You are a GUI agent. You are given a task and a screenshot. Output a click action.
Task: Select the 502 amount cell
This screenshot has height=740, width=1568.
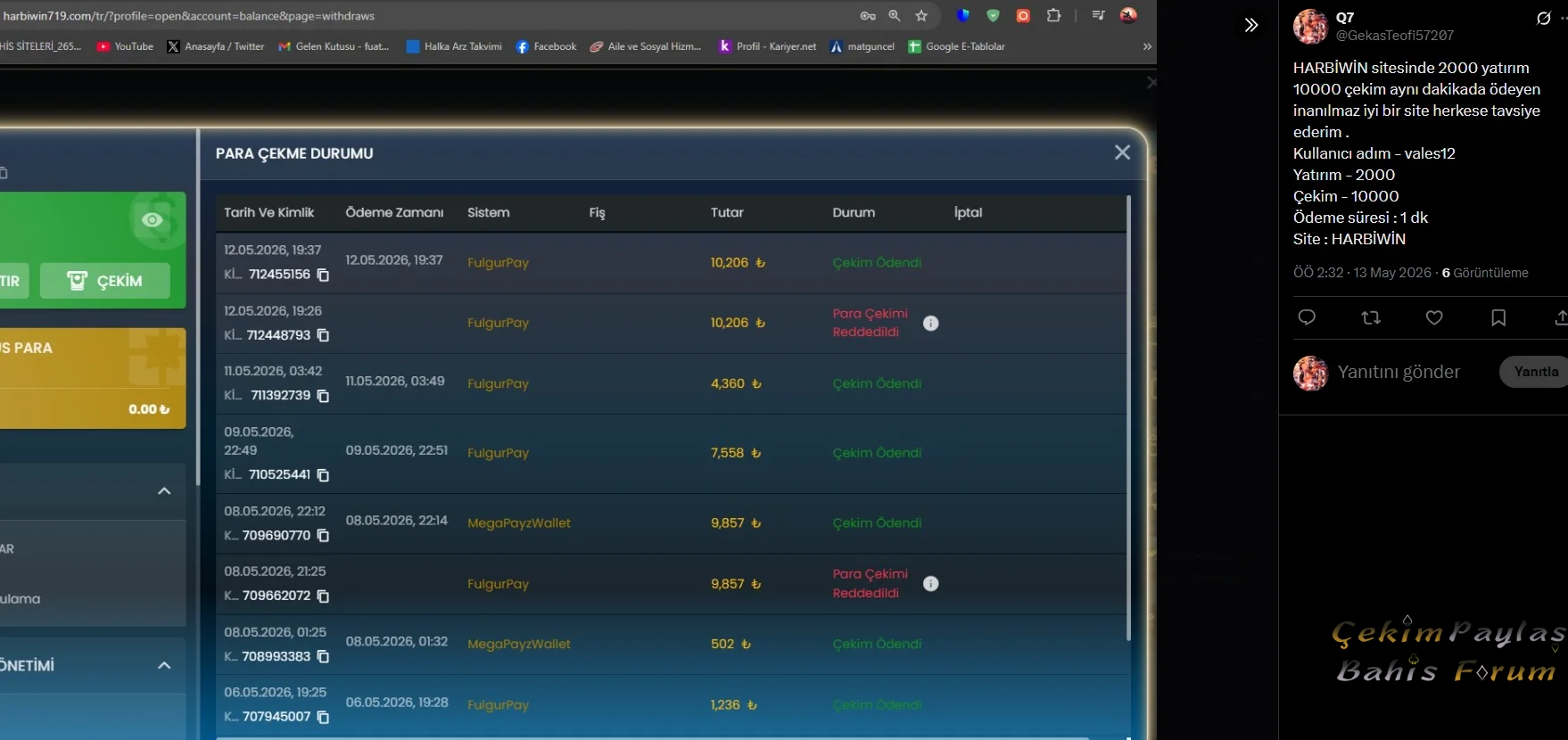pyautogui.click(x=730, y=644)
